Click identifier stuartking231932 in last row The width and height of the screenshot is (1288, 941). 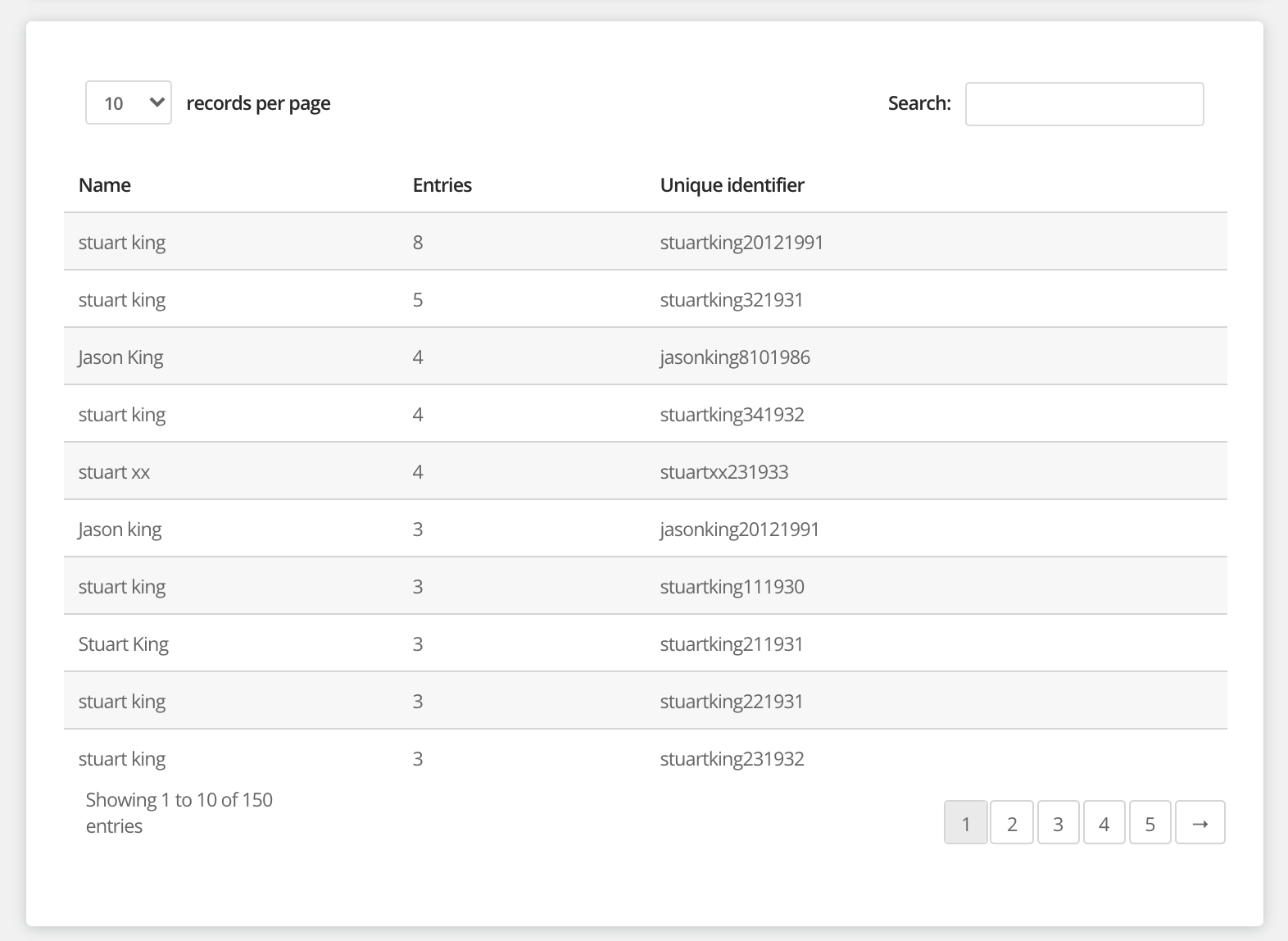732,759
